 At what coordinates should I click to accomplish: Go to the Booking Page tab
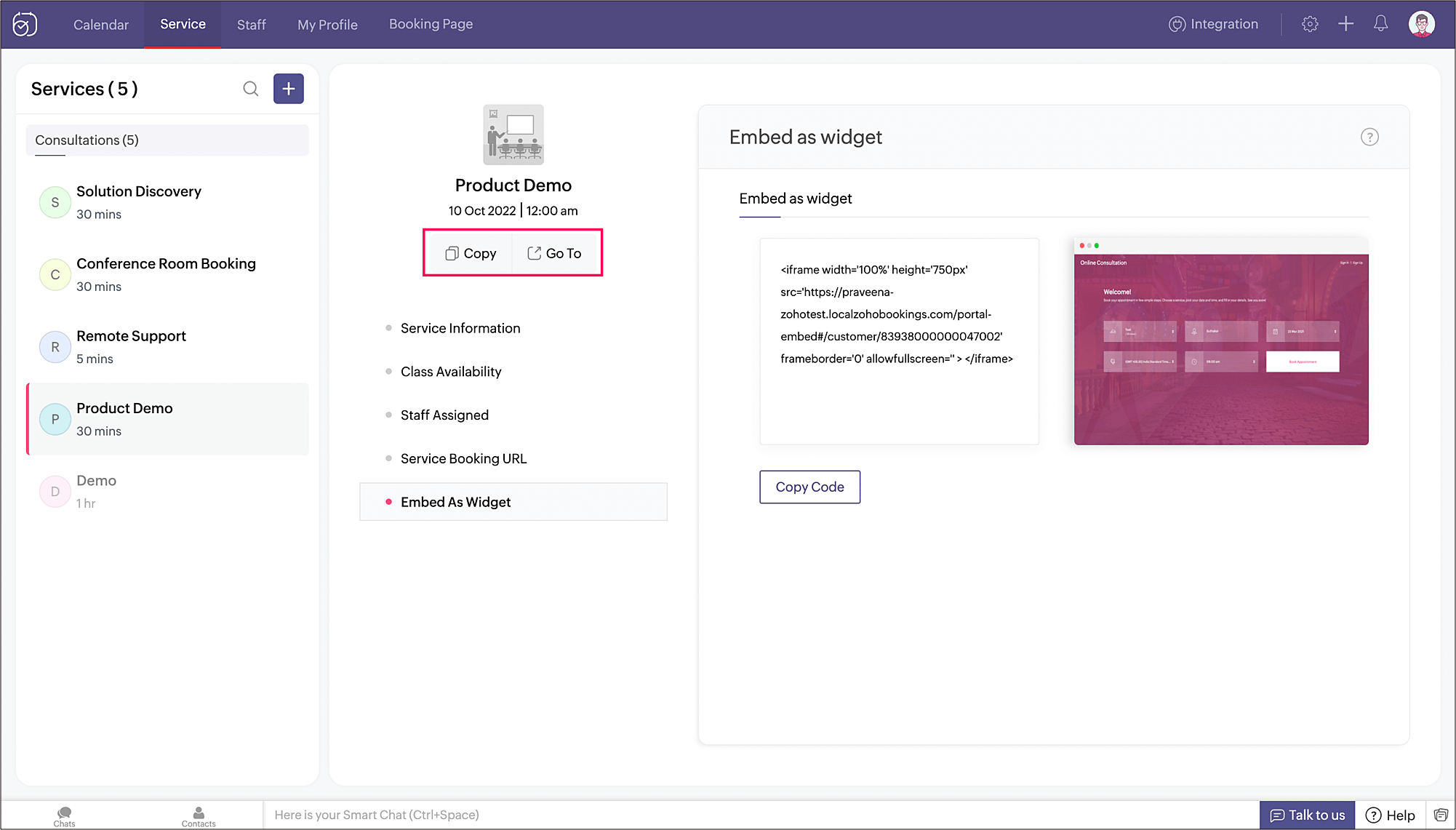(431, 24)
